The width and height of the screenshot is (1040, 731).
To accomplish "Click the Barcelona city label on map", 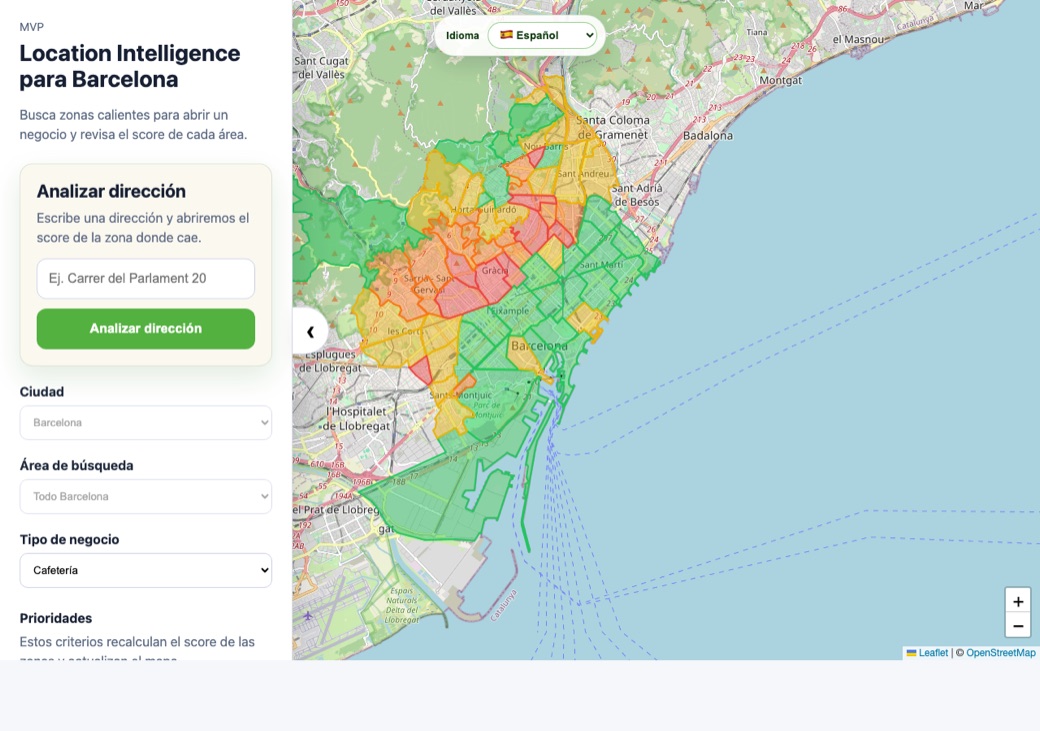I will click(x=539, y=346).
